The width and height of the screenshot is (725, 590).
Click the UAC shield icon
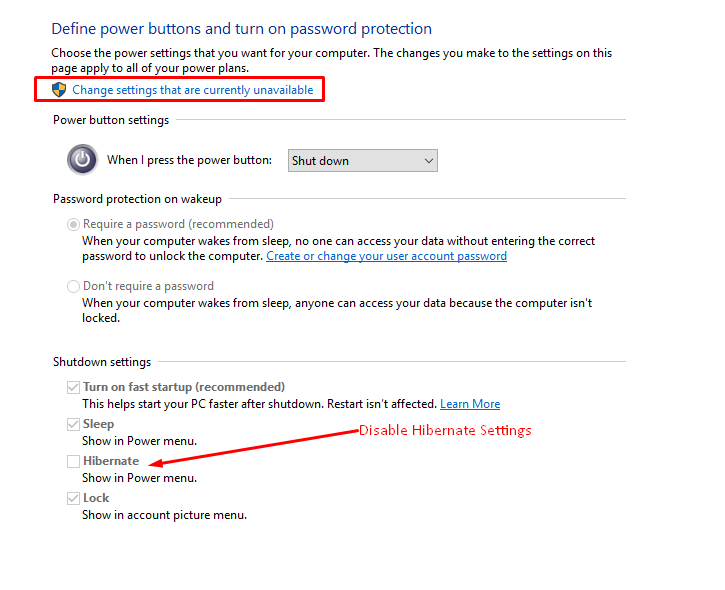[x=59, y=90]
